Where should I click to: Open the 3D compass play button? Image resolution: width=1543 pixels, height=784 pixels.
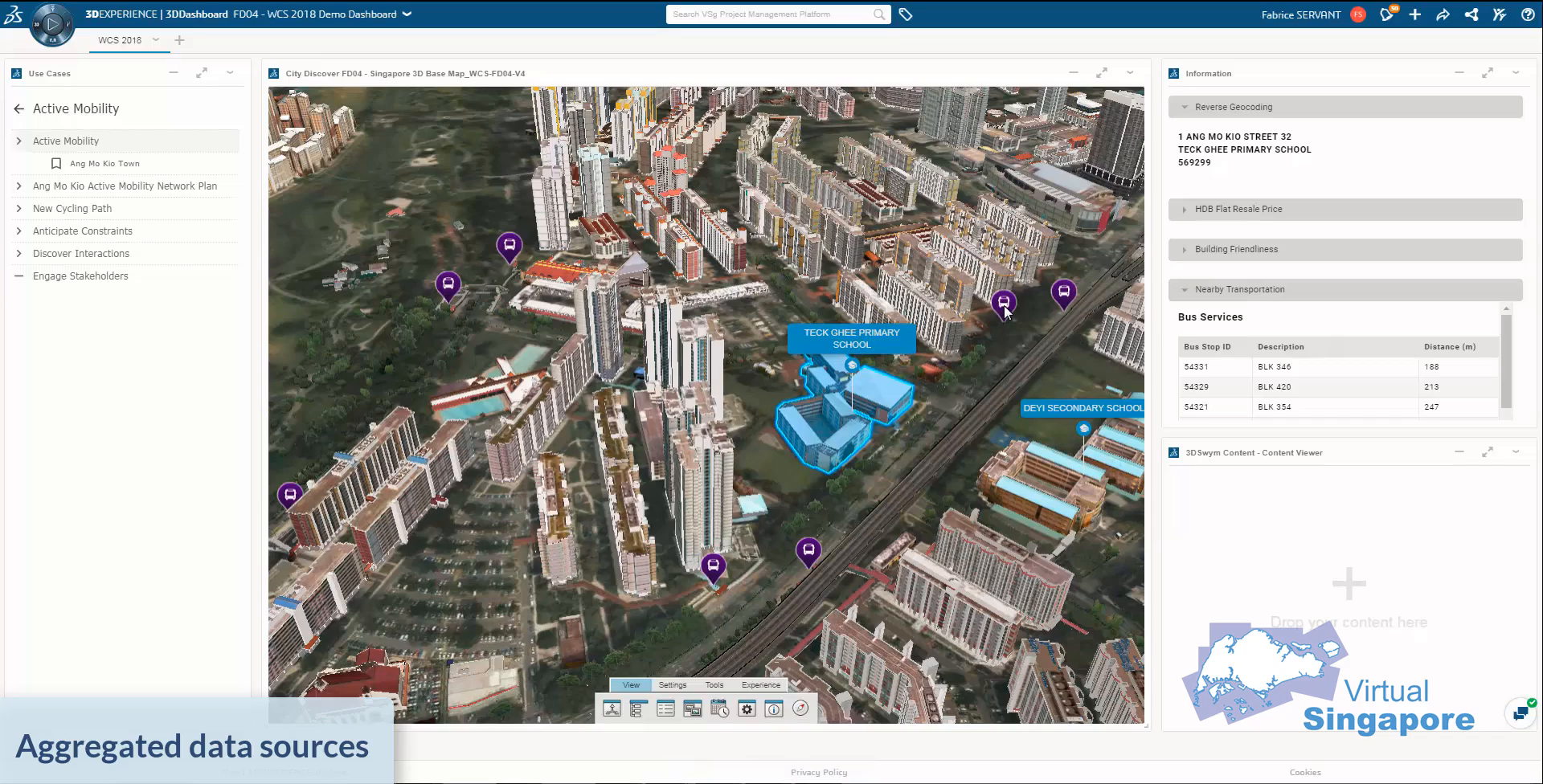(52, 24)
